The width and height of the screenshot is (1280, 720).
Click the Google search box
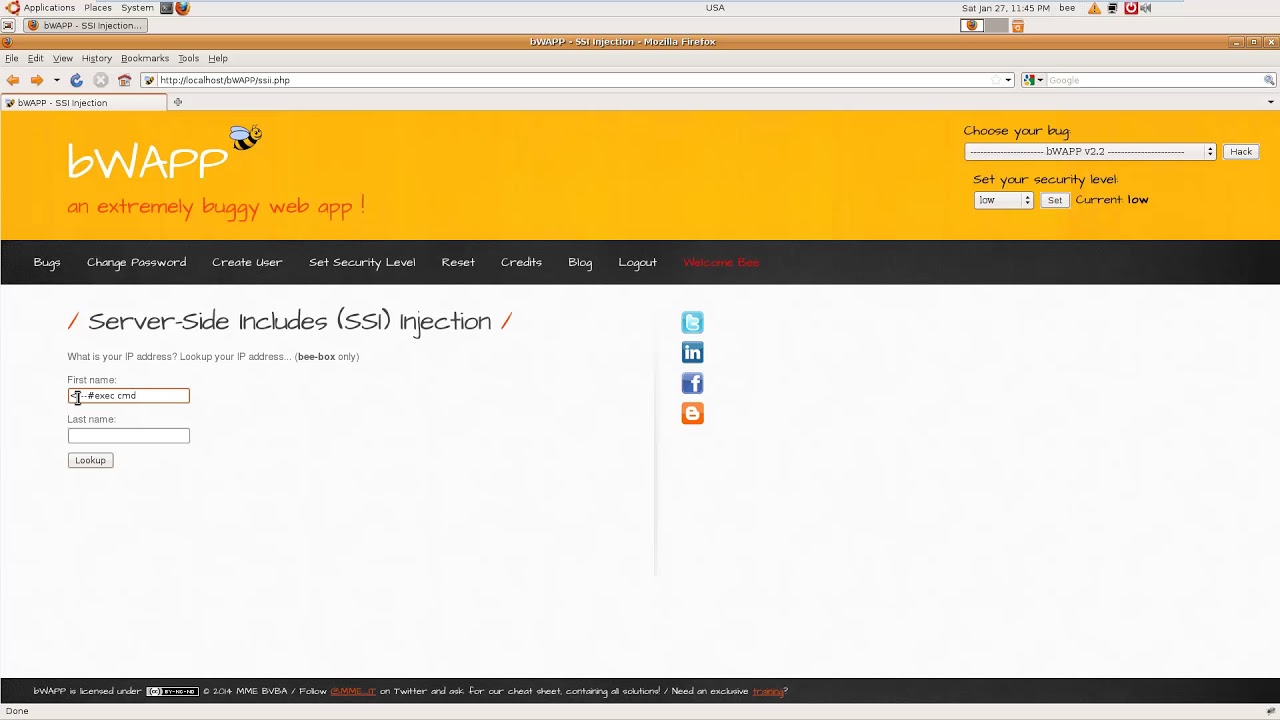(1154, 80)
